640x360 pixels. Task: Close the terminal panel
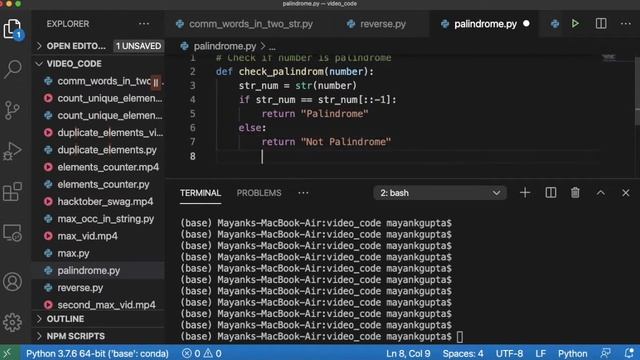(626, 193)
